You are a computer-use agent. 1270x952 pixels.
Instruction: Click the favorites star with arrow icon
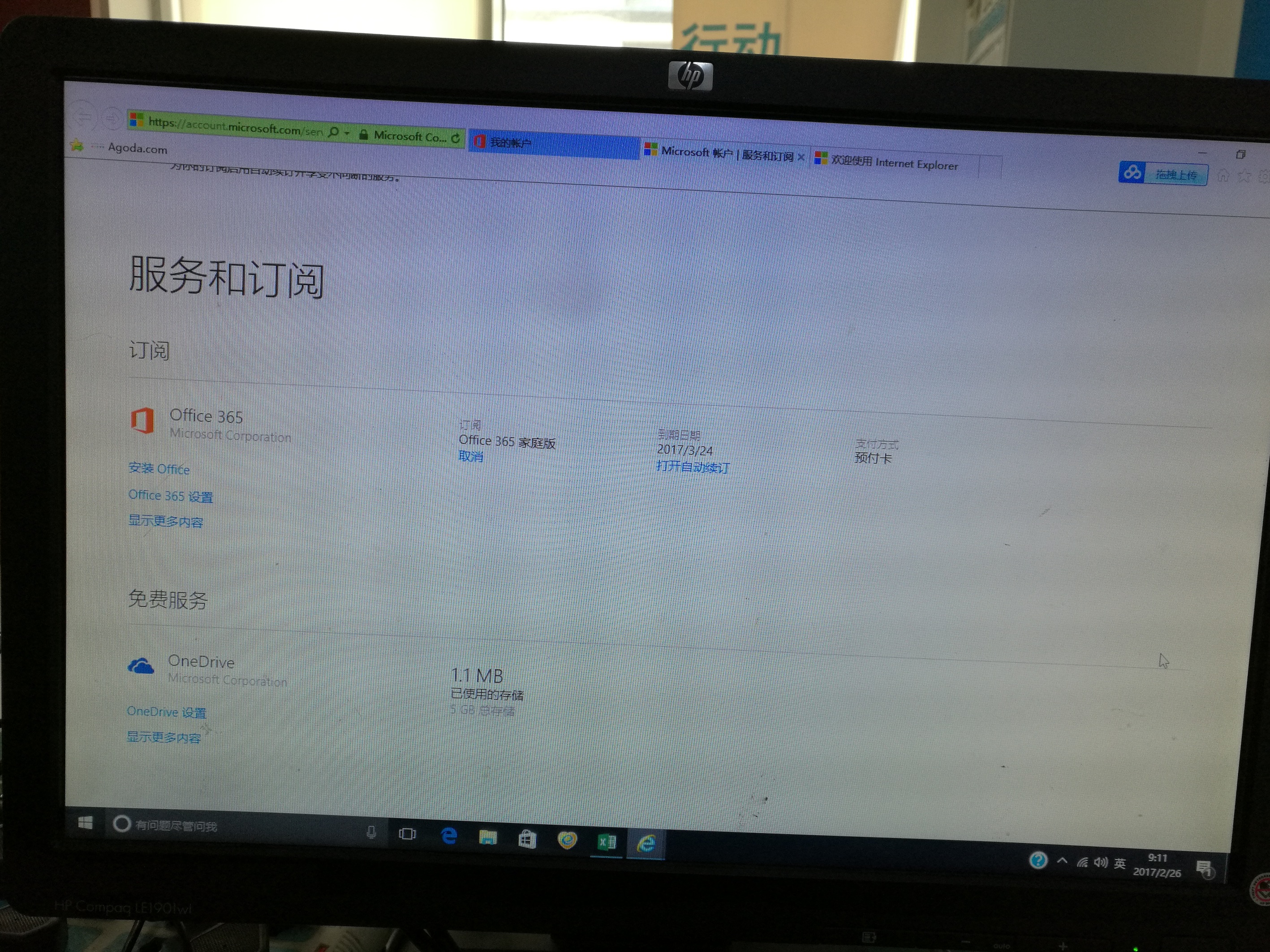point(77,145)
